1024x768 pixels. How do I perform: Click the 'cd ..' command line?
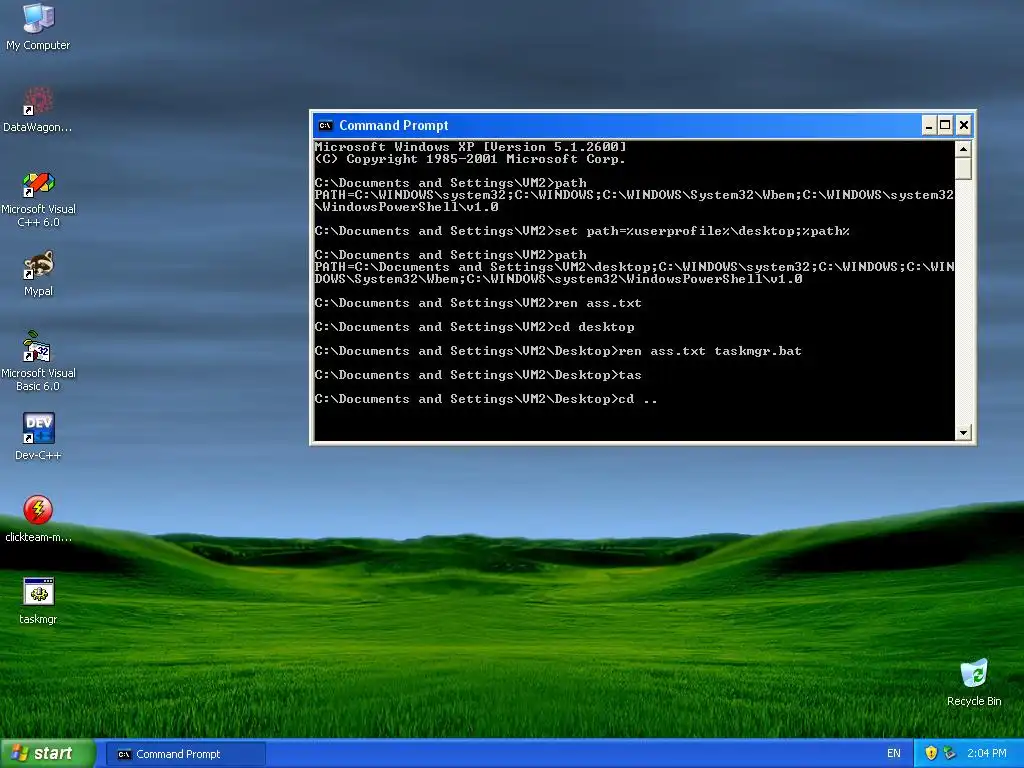485,399
